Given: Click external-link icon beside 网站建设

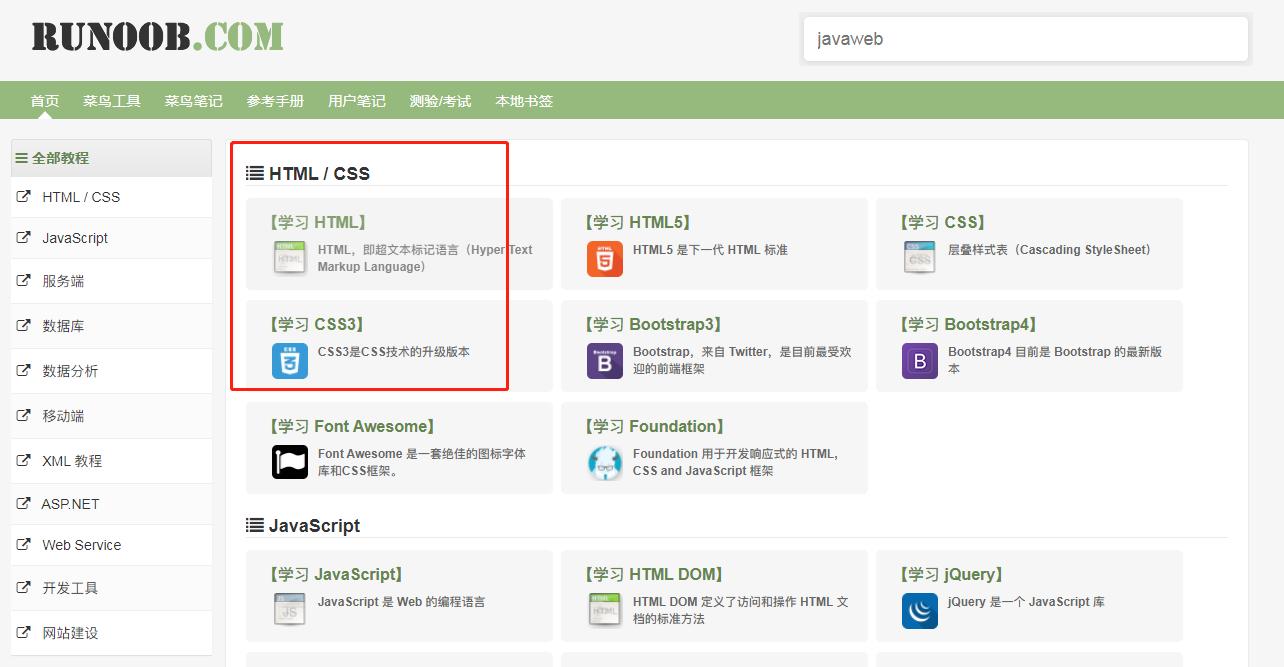Looking at the screenshot, I should tap(23, 632).
